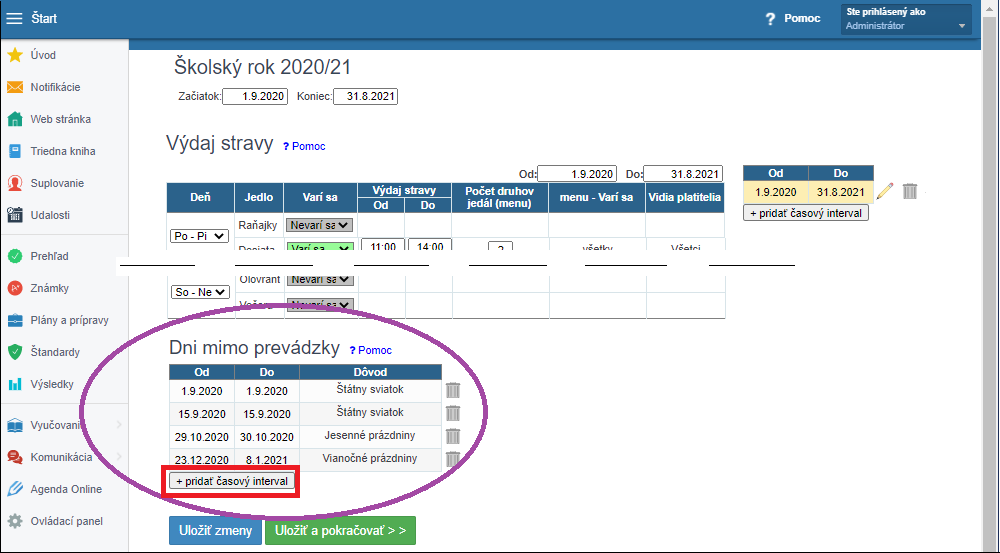Open the Známky section

pos(49,288)
